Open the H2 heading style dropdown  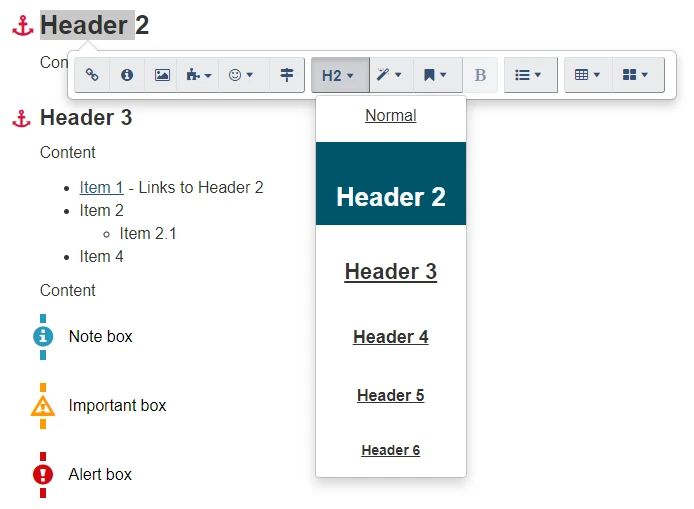(x=340, y=75)
